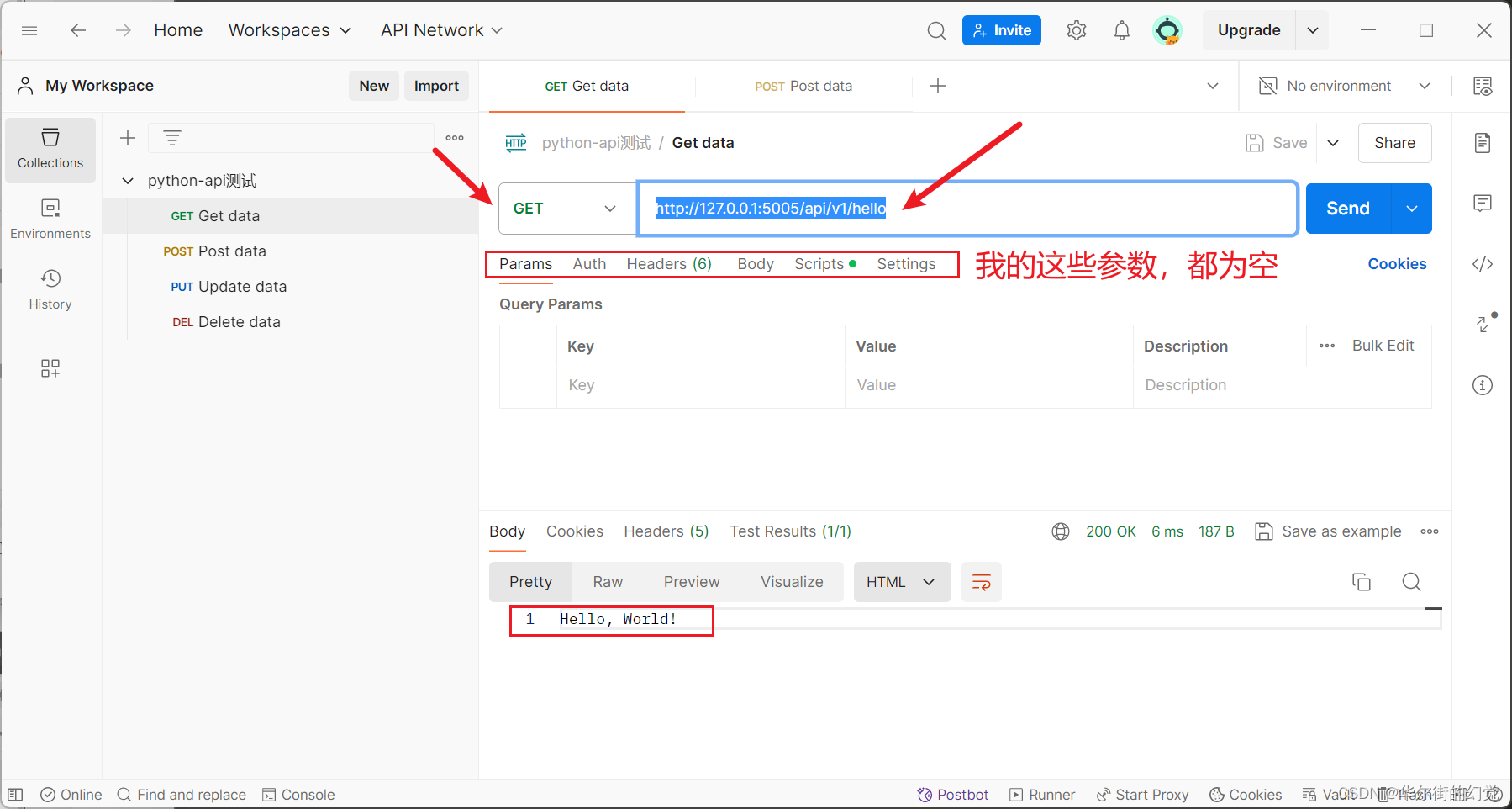Screen dimensions: 1512x809
Task: Expand the Workspaces dropdown
Action: coord(290,30)
